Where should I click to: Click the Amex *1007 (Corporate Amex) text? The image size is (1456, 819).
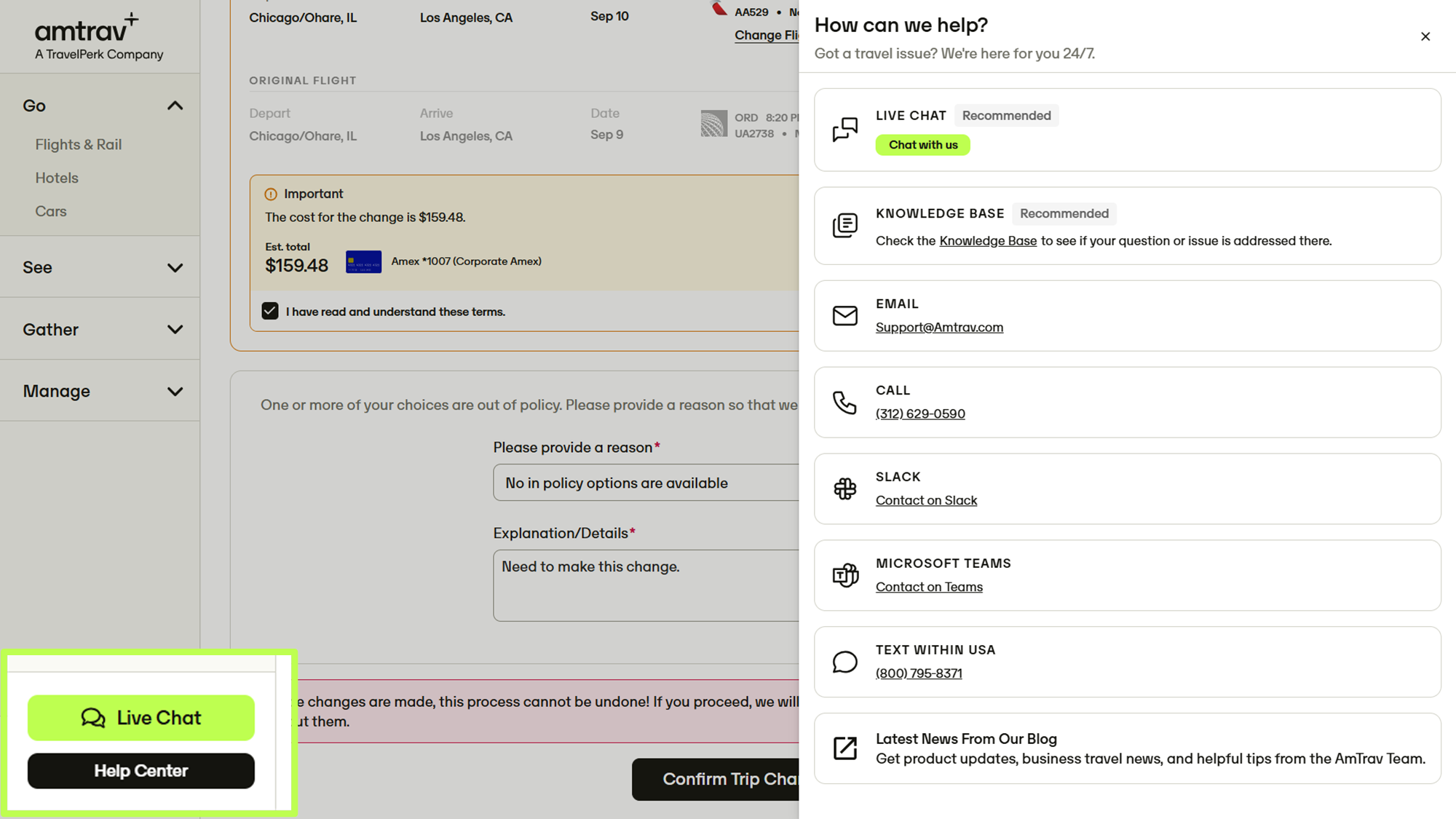[466, 261]
